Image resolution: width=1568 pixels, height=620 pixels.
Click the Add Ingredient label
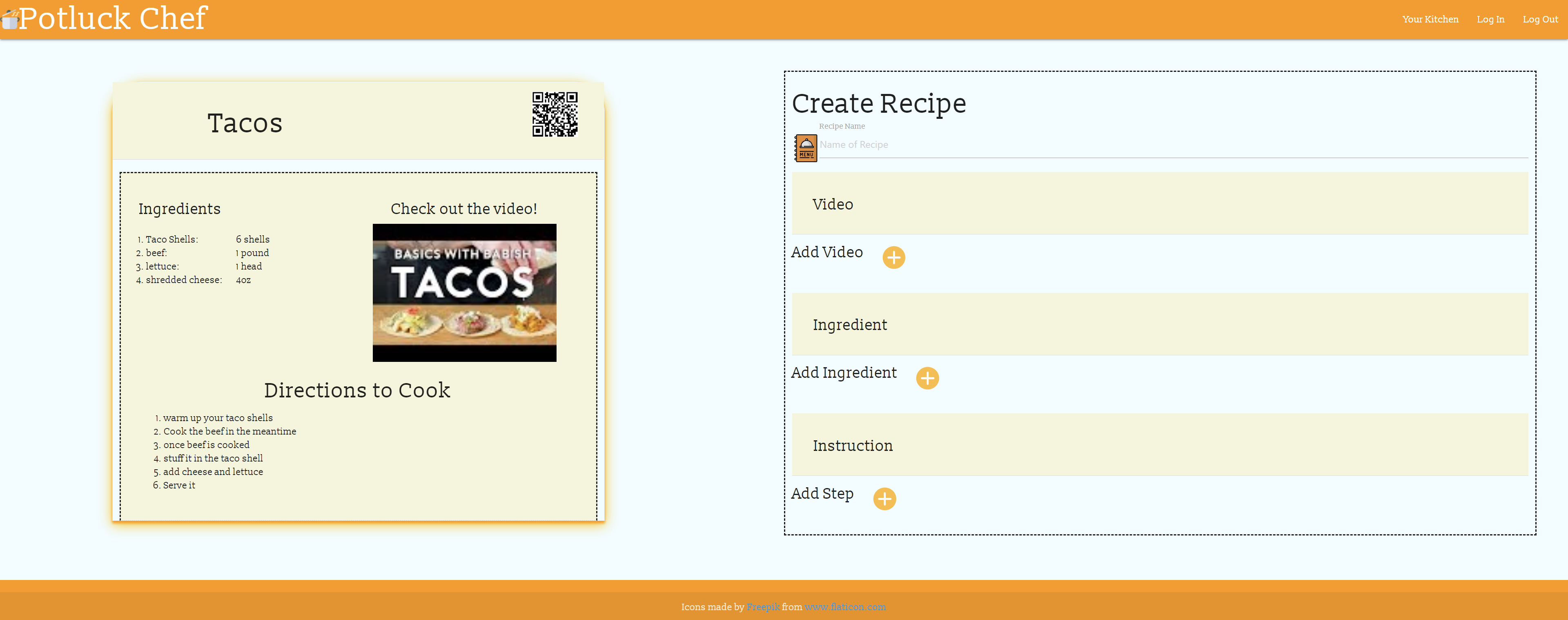(844, 373)
